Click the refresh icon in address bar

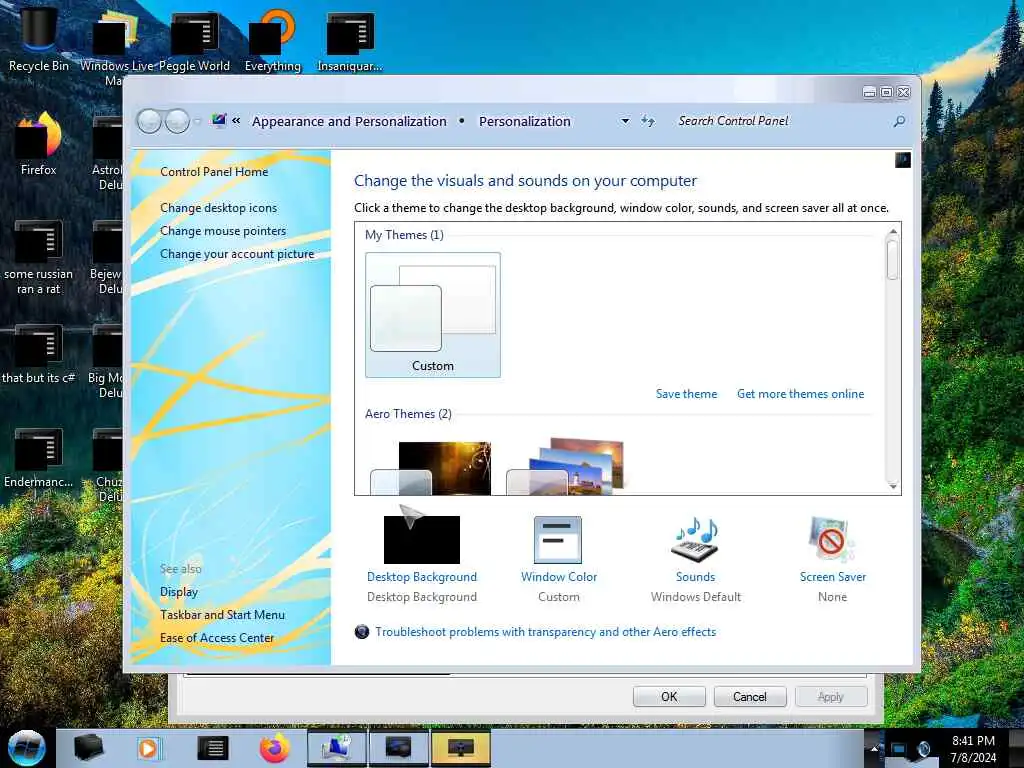pos(647,121)
